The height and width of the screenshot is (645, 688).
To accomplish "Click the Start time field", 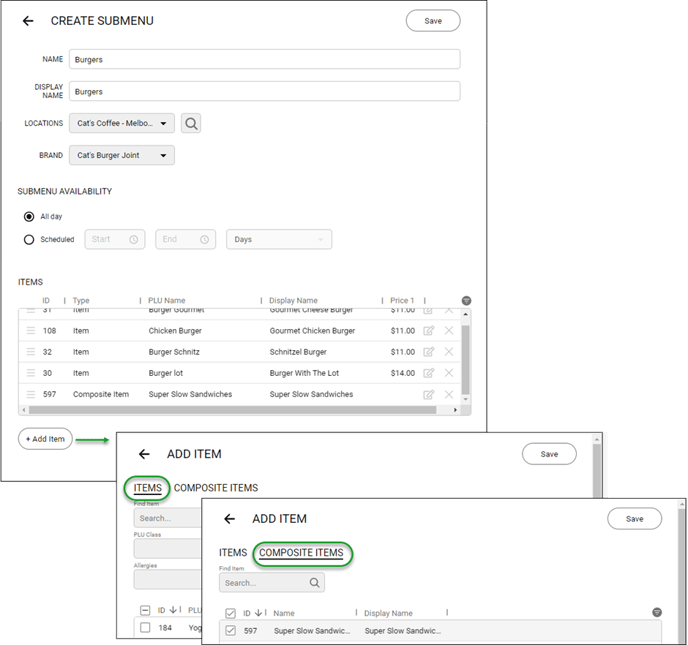I will point(115,240).
